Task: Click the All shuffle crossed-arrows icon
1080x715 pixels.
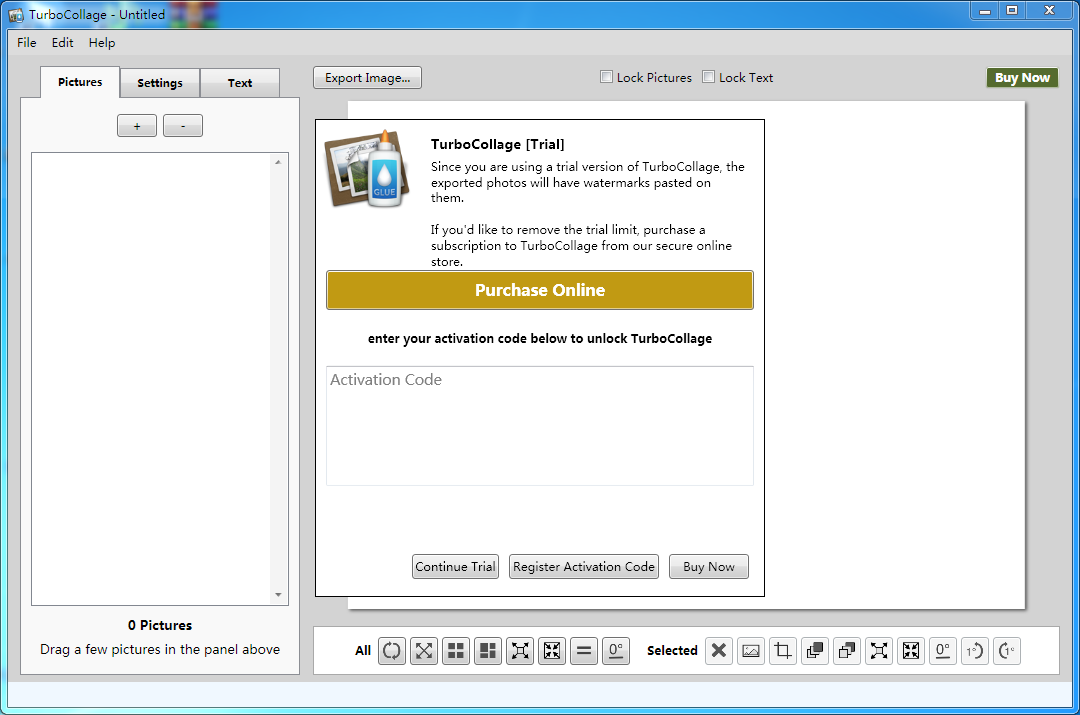Action: click(424, 650)
